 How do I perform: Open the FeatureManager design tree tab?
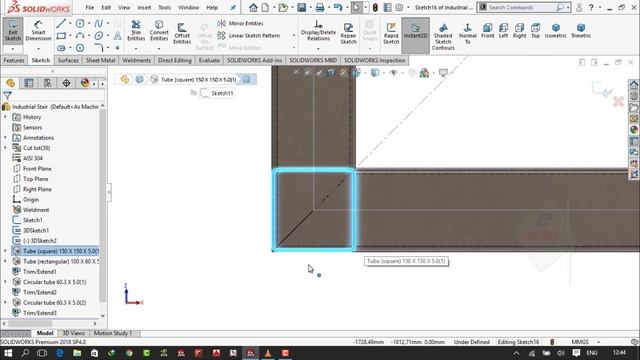coord(10,83)
